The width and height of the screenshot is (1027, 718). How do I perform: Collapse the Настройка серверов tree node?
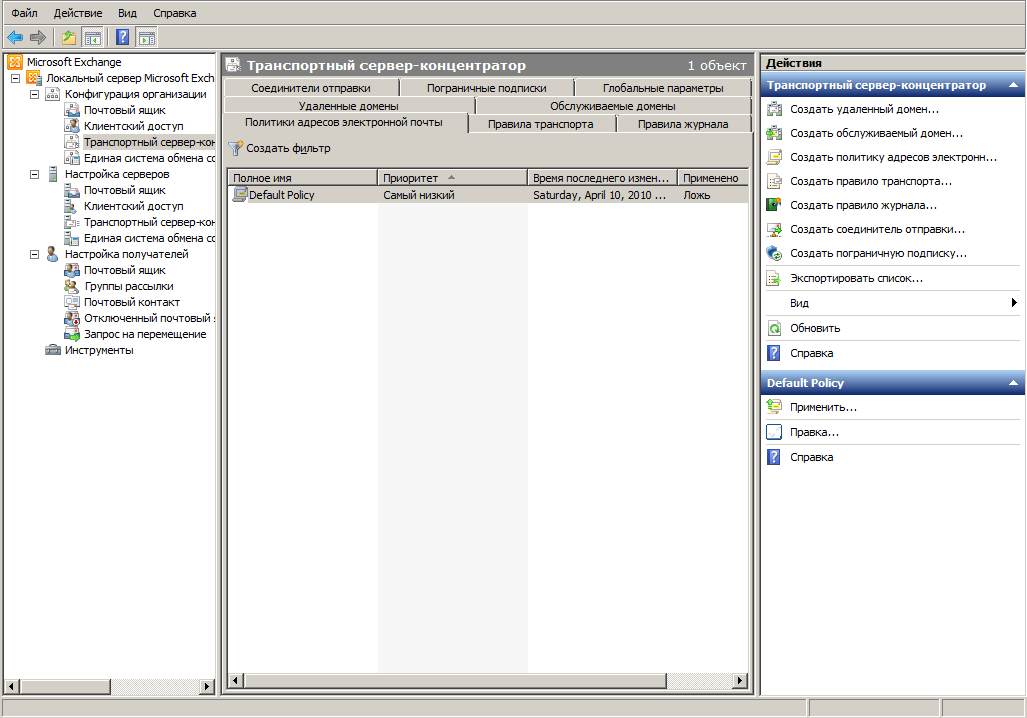(x=35, y=174)
